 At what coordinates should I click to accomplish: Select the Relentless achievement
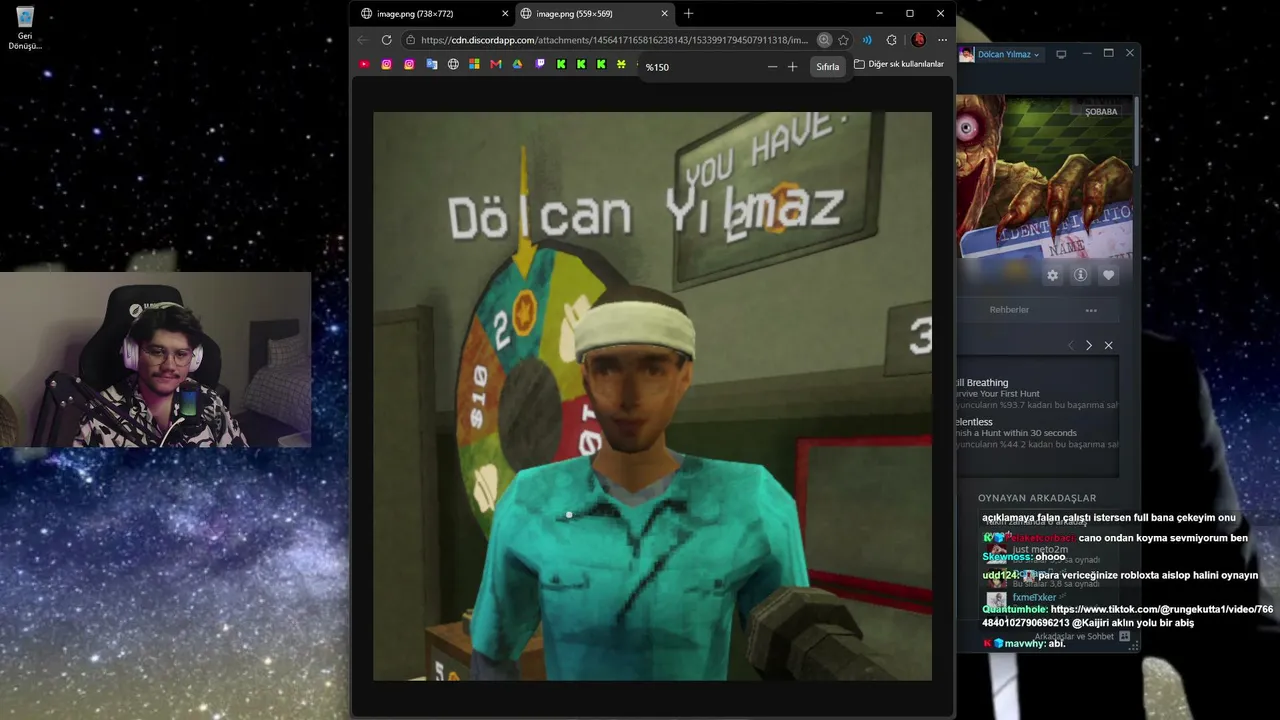(x=1037, y=432)
